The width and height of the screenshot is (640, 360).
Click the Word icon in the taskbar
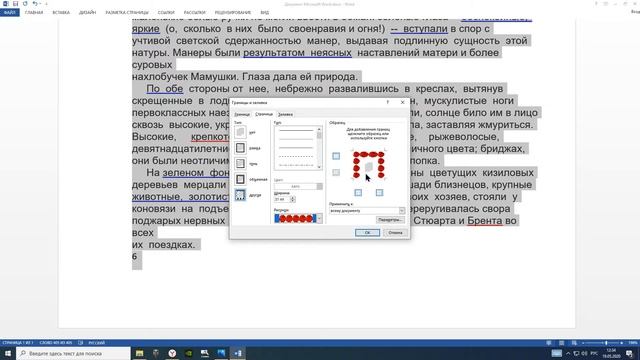pyautogui.click(x=238, y=353)
